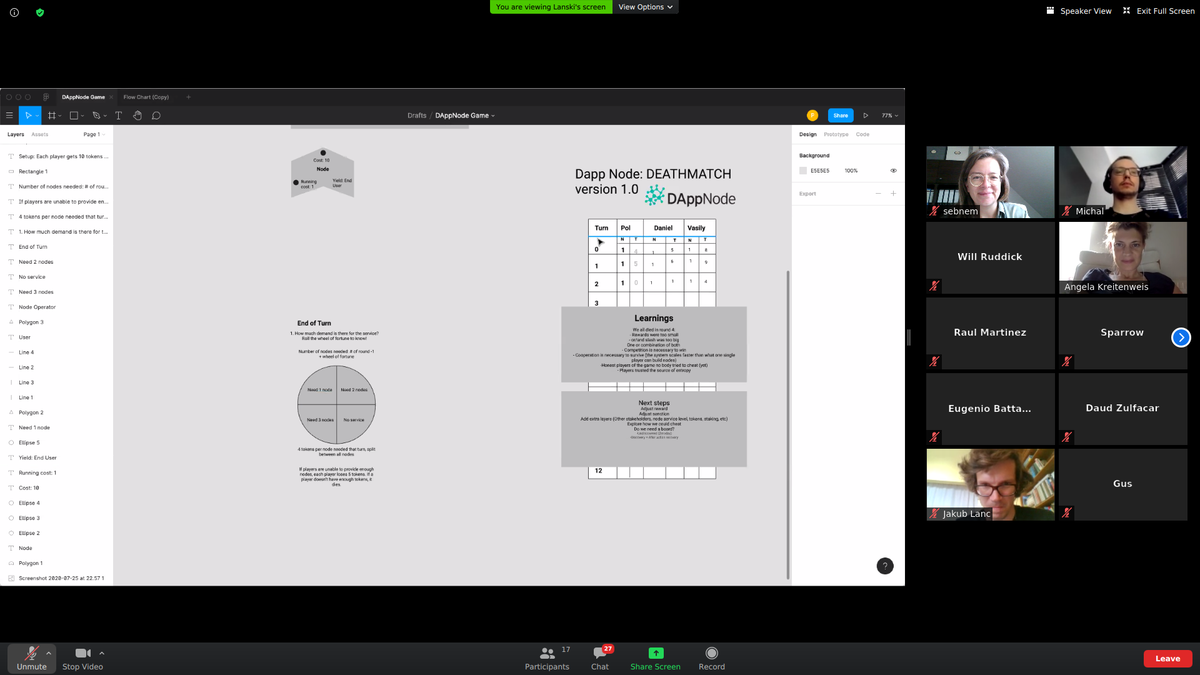This screenshot has width=1200, height=675.
Task: Expand the Pen tool dropdown arrow
Action: [106, 116]
